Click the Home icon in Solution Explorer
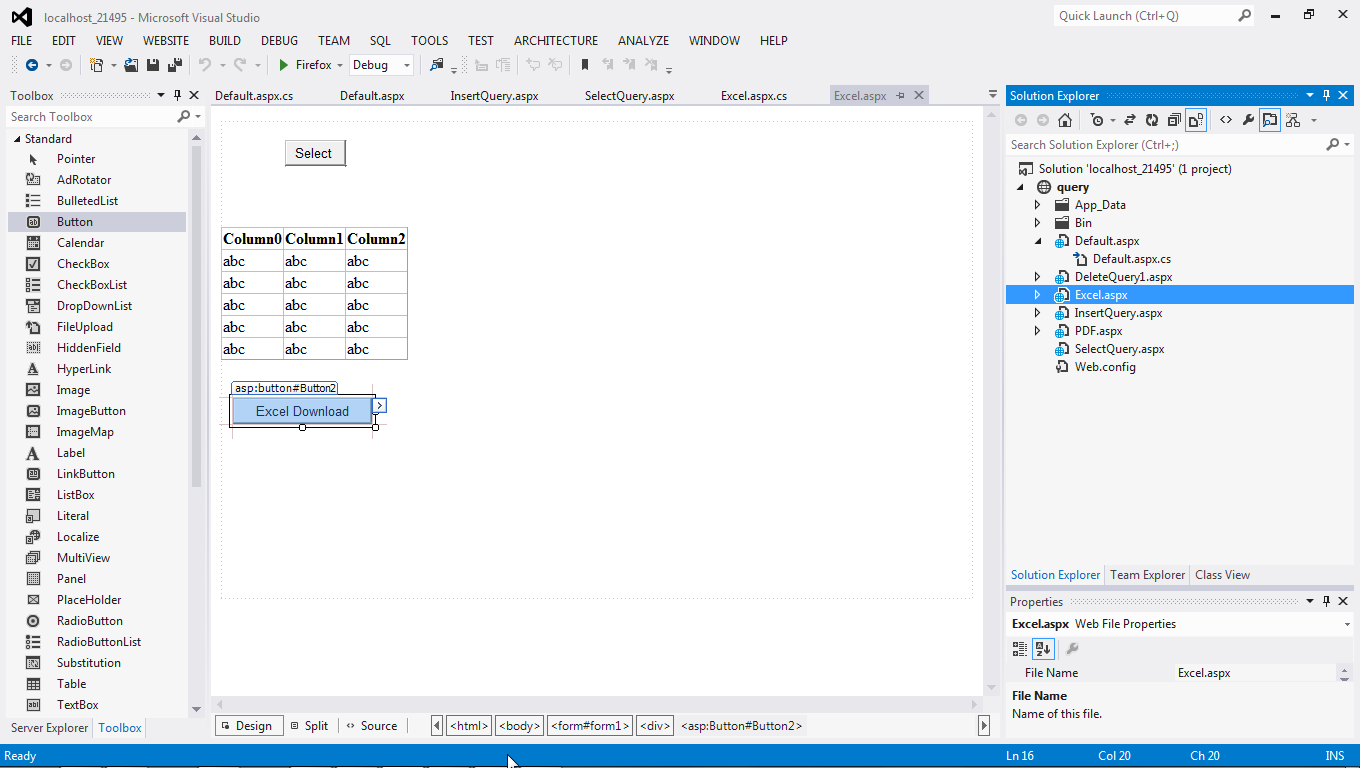The image size is (1360, 768). tap(1067, 120)
